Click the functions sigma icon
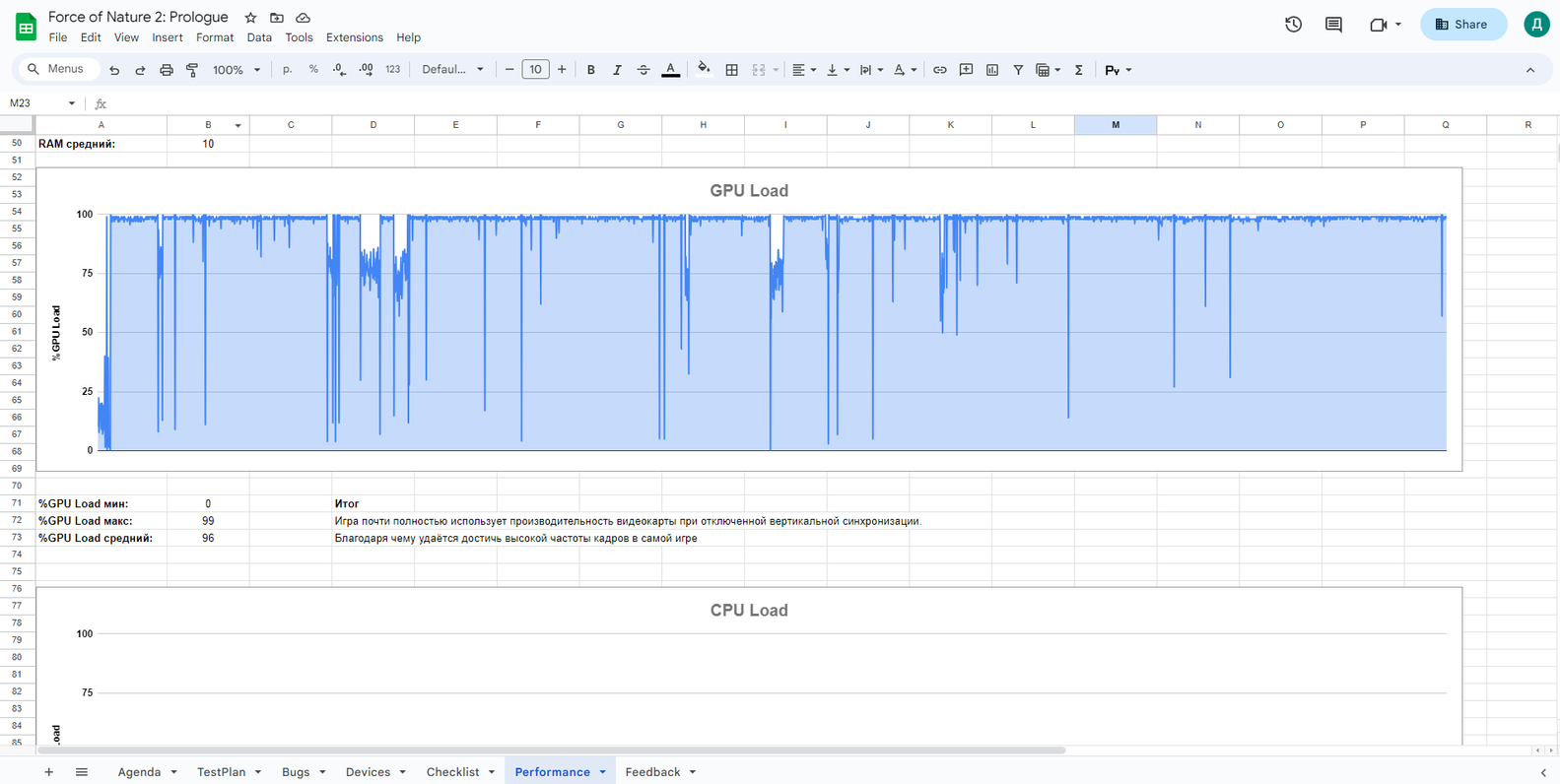Screen dimensions: 1560x784 click(1078, 70)
